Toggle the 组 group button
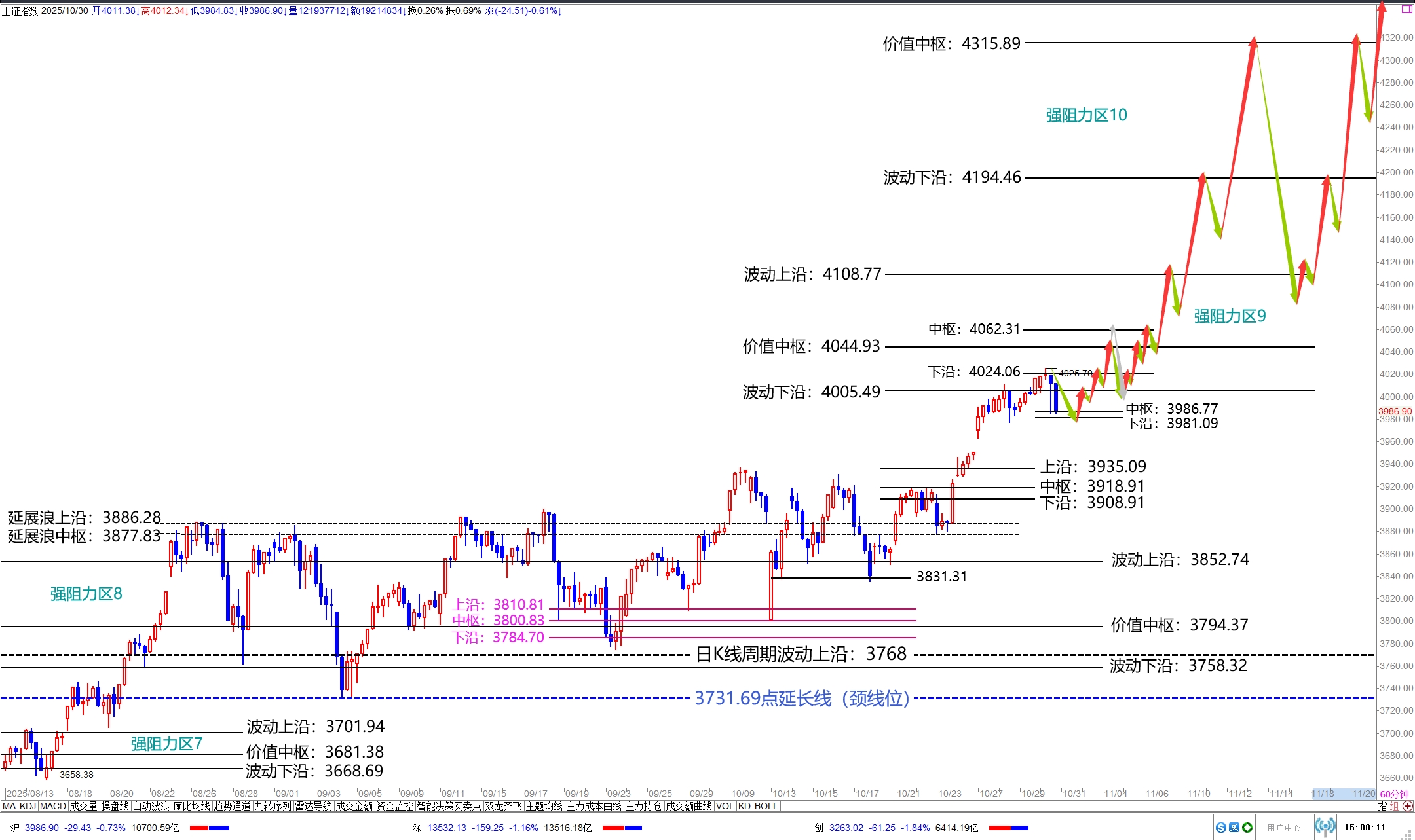Image resolution: width=1415 pixels, height=840 pixels. point(1394,806)
